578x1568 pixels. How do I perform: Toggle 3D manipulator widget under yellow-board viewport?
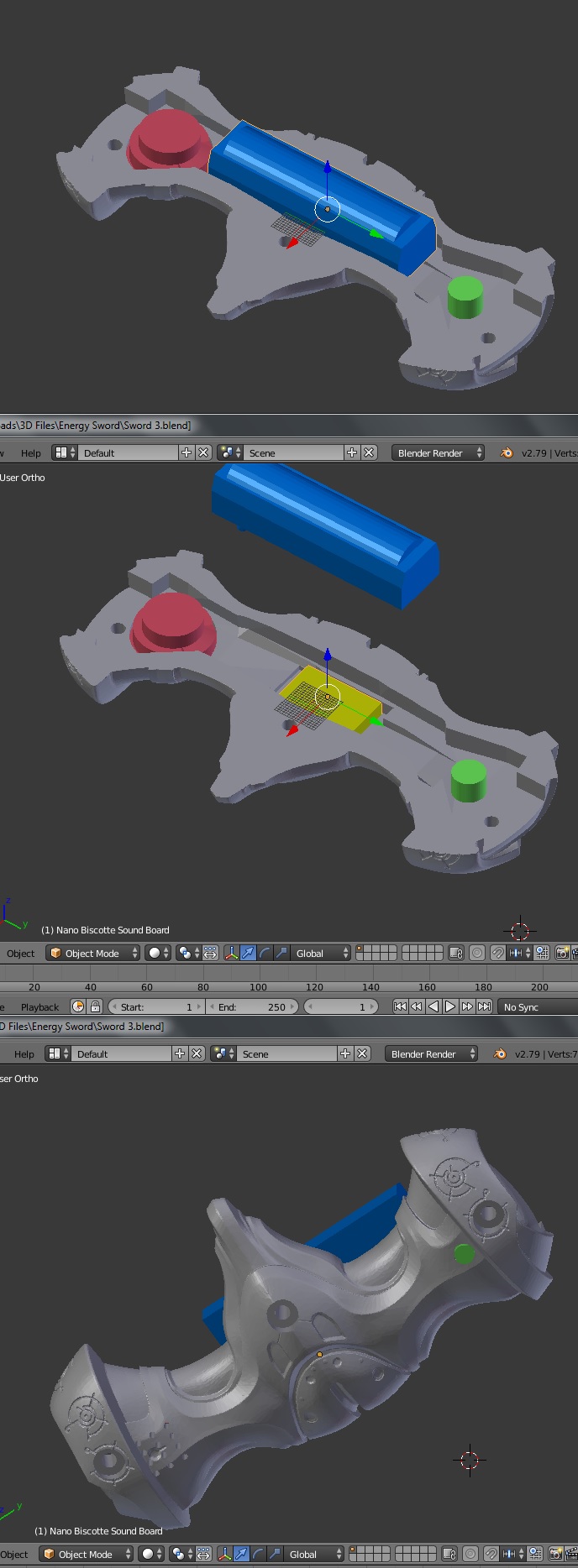click(x=231, y=953)
